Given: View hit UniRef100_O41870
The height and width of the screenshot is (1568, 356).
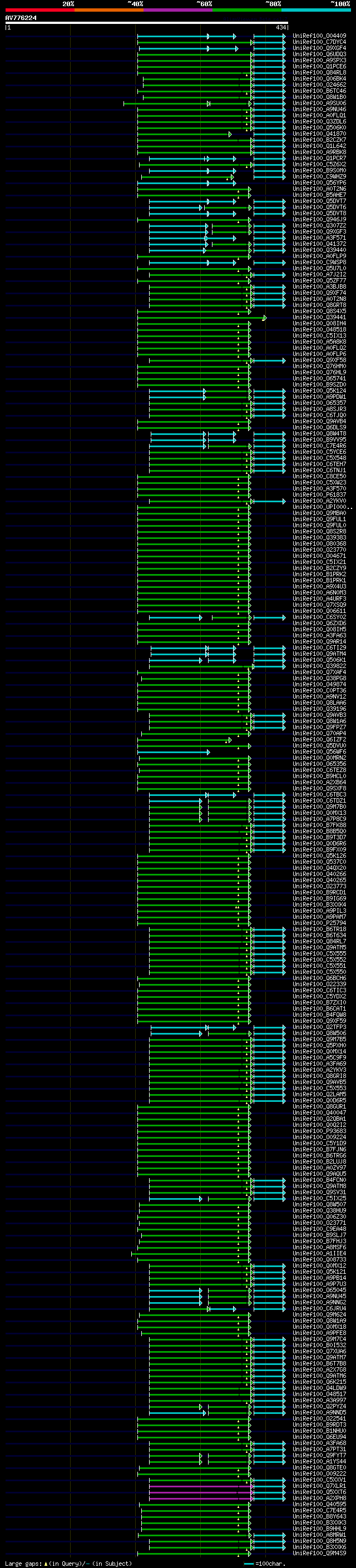Looking at the screenshot, I should (319, 134).
